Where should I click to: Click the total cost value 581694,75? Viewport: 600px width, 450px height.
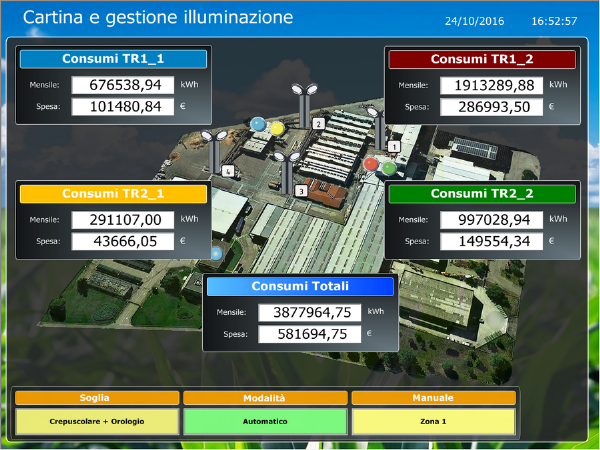click(x=310, y=334)
